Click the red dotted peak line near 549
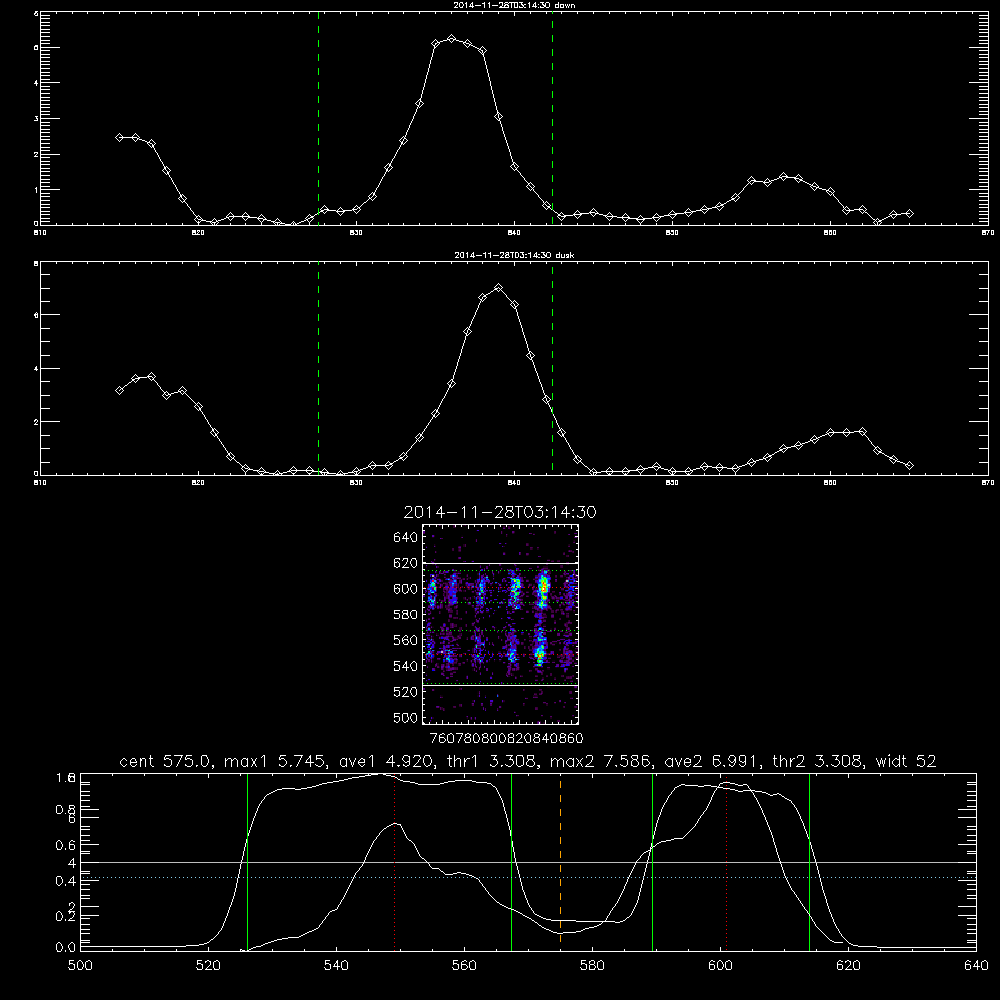1000x1000 pixels. click(x=395, y=861)
